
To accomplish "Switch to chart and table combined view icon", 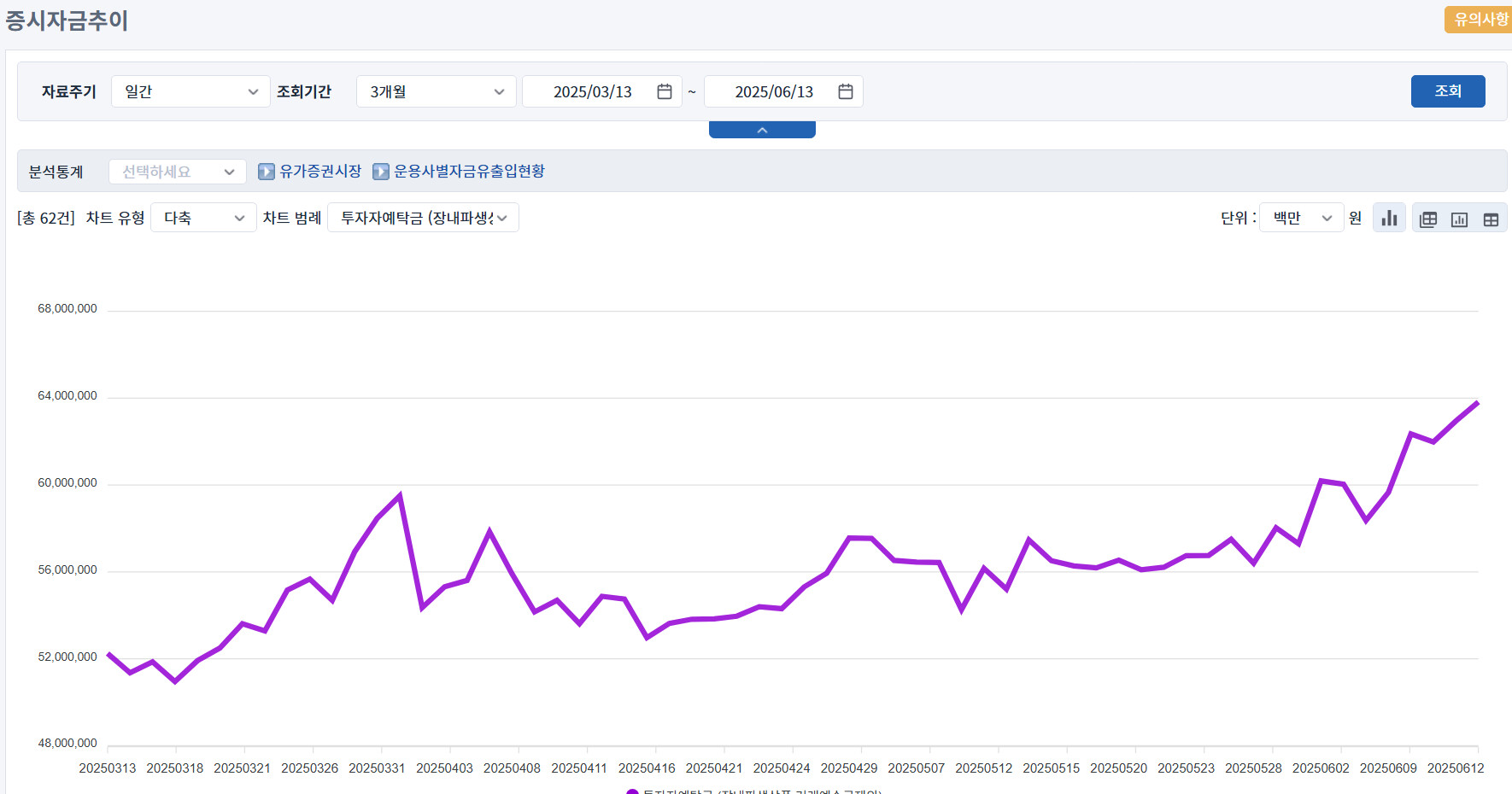I will 1428,219.
